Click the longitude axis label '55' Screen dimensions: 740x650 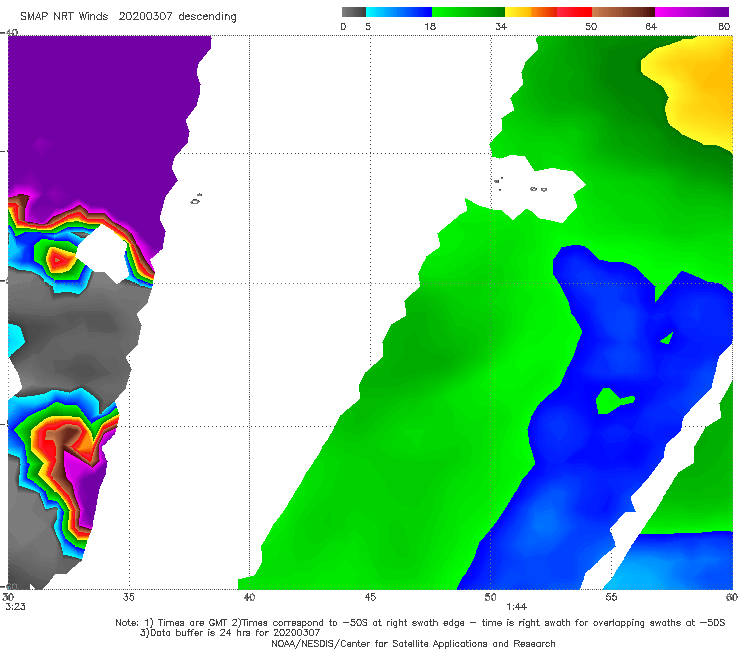pos(611,598)
